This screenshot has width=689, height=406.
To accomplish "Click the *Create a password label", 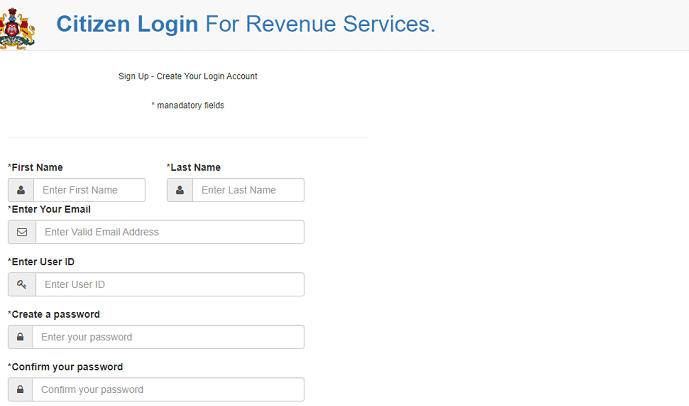I will [x=54, y=315].
